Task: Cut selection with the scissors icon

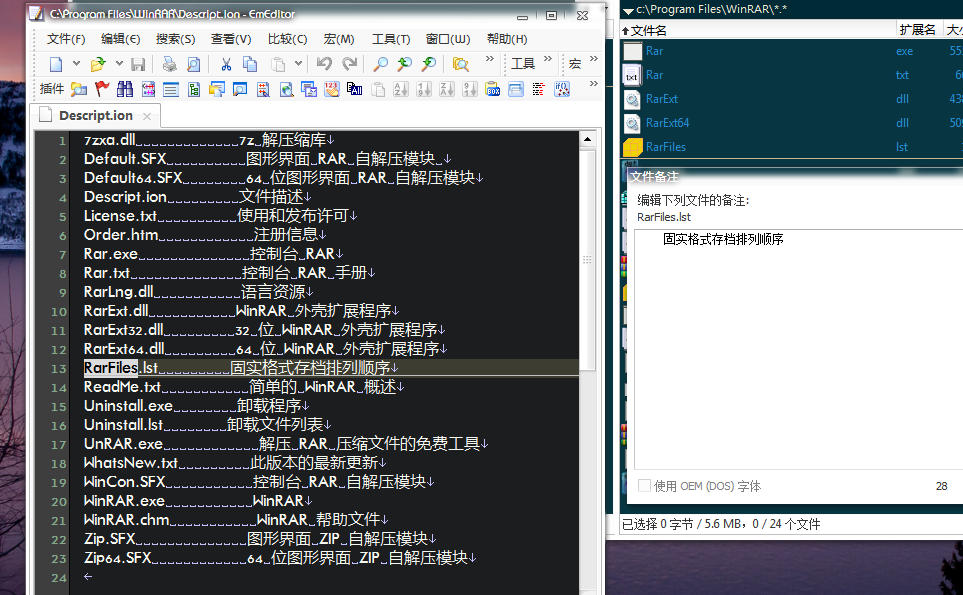Action: tap(226, 64)
